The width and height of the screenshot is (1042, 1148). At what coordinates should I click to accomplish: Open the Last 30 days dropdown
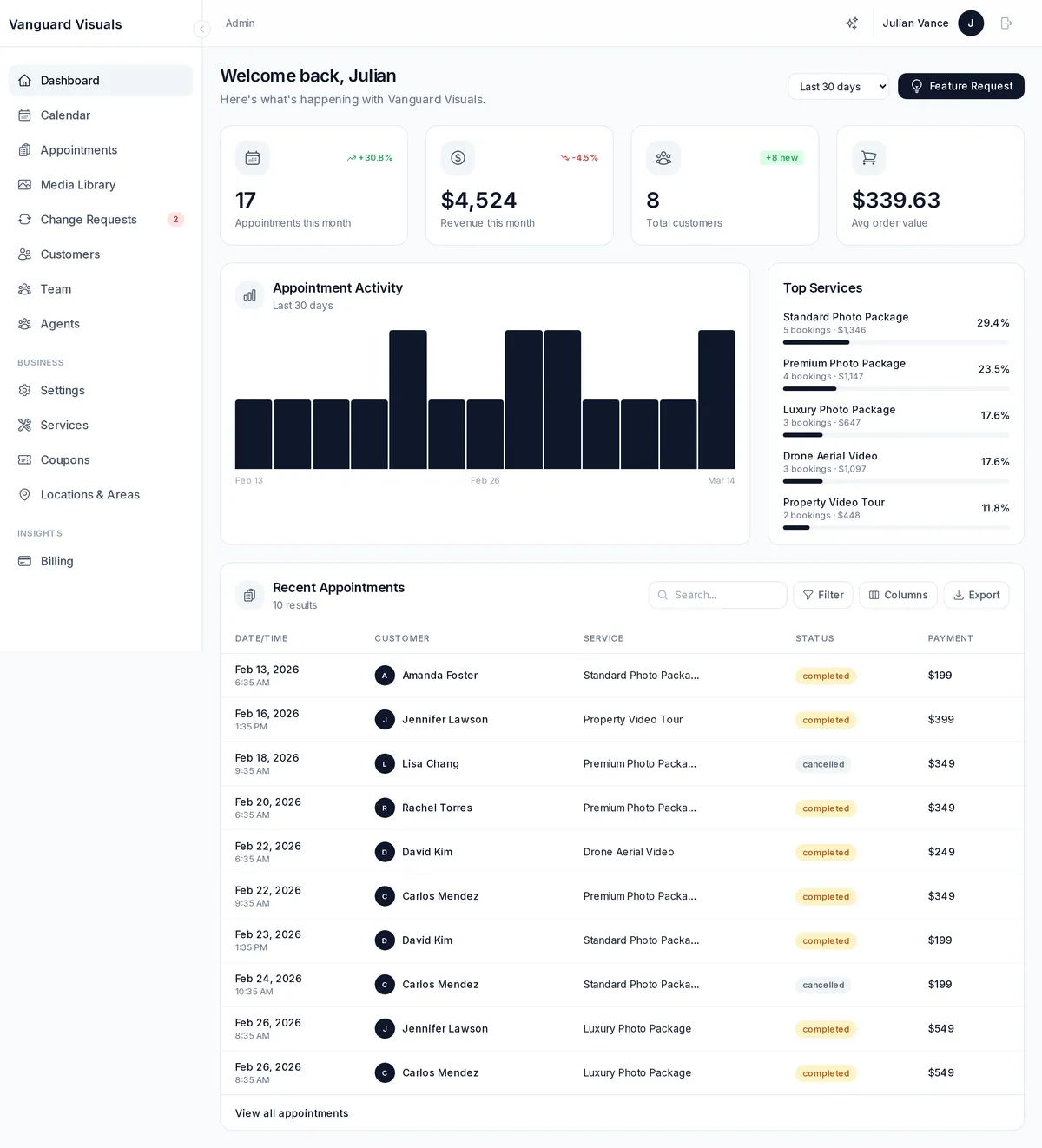click(837, 86)
